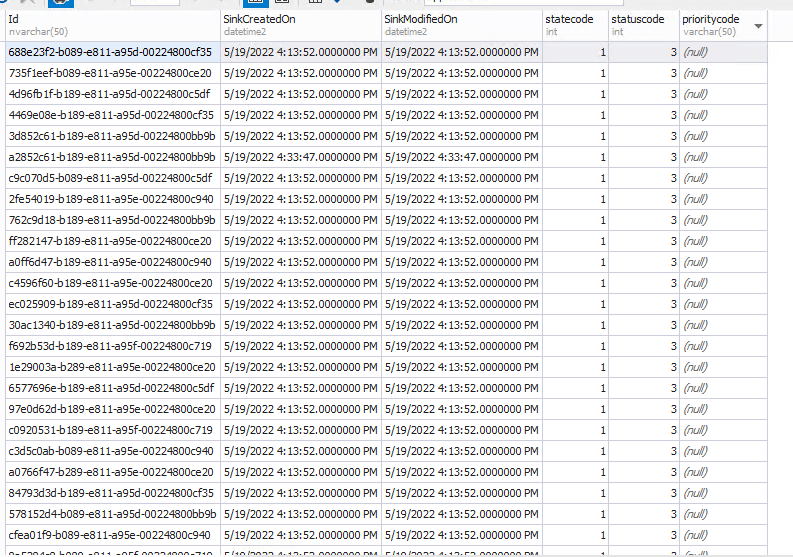Click Id cell 2fe54019-b189-e811-a95e-00224800c940

[113, 199]
